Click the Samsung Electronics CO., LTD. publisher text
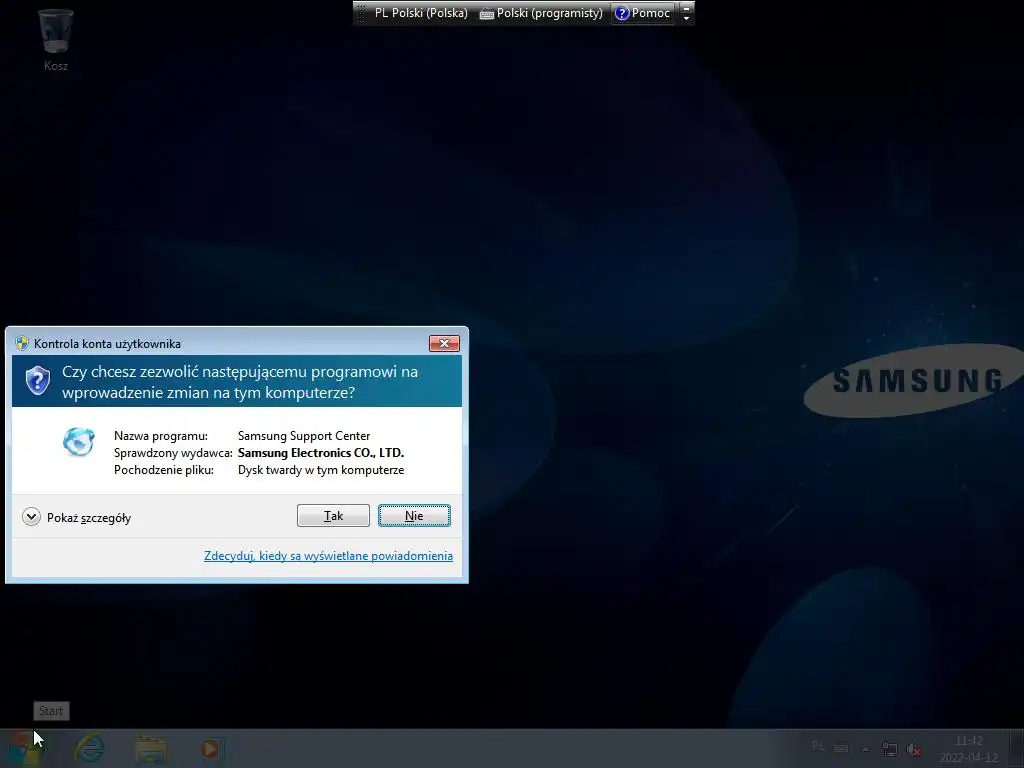Image resolution: width=1024 pixels, height=768 pixels. (321, 453)
